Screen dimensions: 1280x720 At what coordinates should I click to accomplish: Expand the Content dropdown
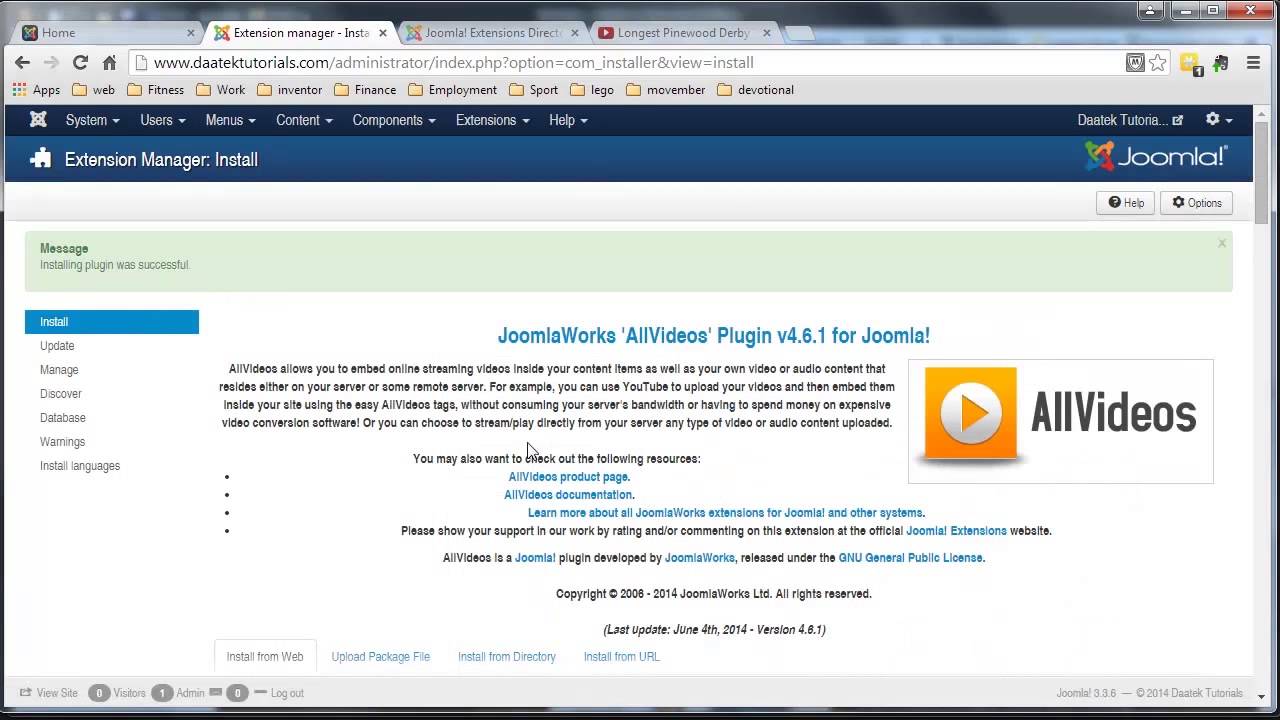304,120
